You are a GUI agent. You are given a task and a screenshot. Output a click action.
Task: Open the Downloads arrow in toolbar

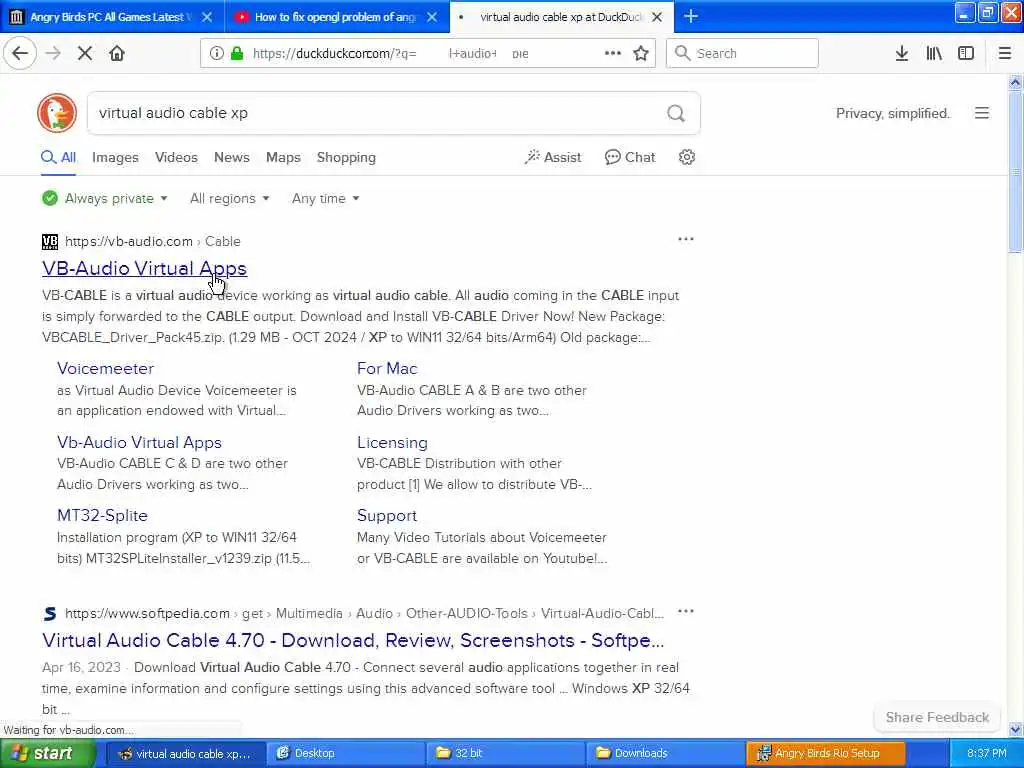coord(902,54)
